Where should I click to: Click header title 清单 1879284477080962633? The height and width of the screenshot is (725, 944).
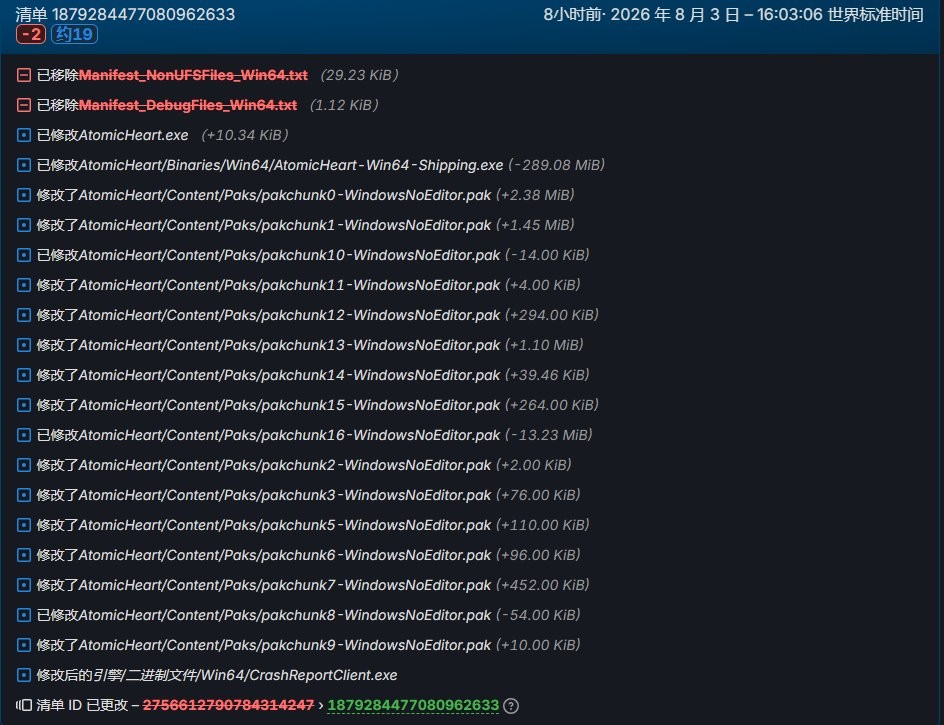click(x=125, y=14)
